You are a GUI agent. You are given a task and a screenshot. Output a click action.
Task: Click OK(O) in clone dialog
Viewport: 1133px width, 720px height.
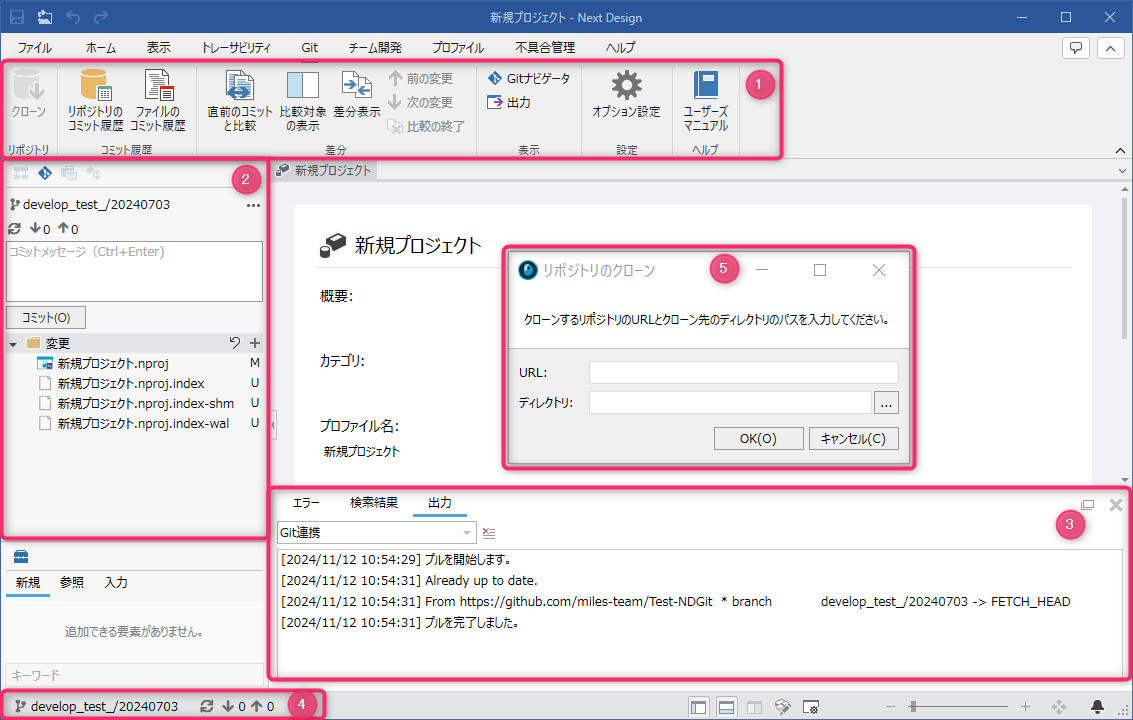click(758, 439)
